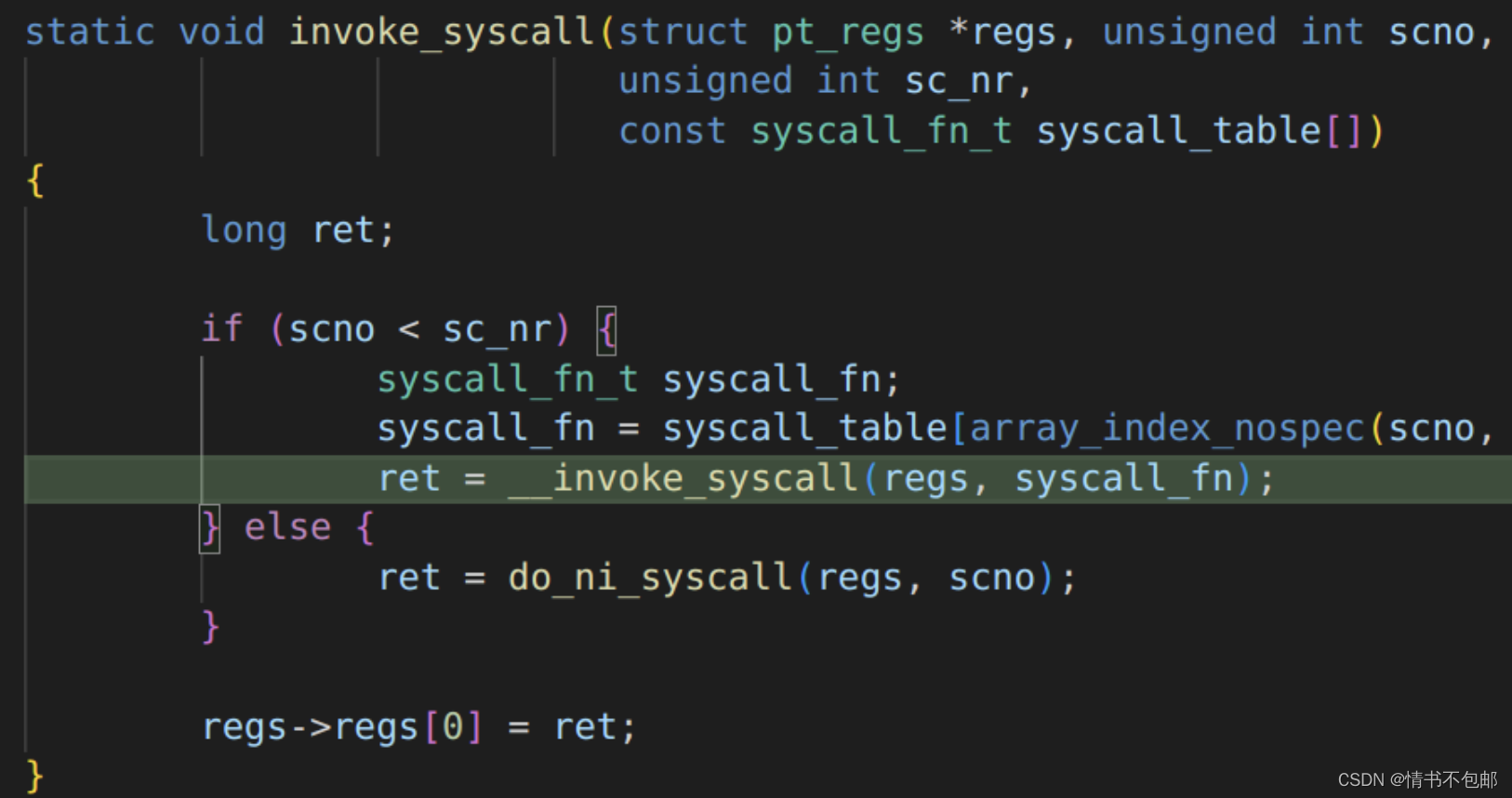Click the sc_nr parameter on the second signature line
Screen dimensions: 1512x798
(x=959, y=82)
